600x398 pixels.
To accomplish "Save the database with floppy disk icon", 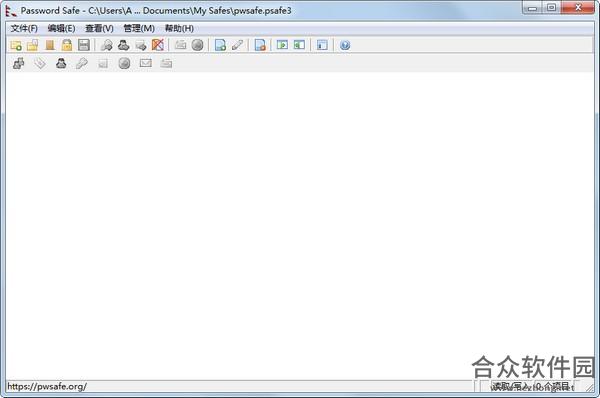I will click(x=84, y=46).
